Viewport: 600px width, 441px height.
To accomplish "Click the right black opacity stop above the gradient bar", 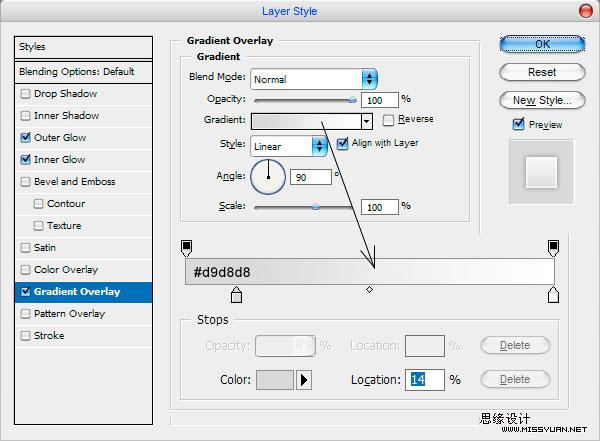I will pyautogui.click(x=553, y=248).
